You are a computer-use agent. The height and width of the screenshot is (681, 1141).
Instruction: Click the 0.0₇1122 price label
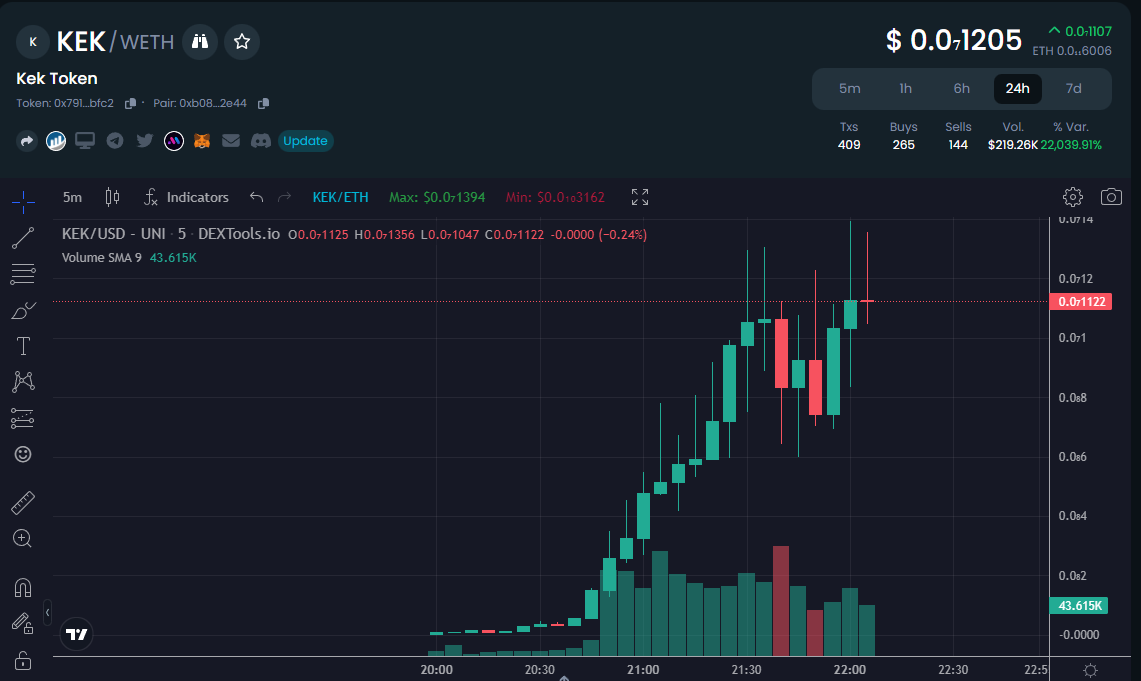pyautogui.click(x=1081, y=301)
